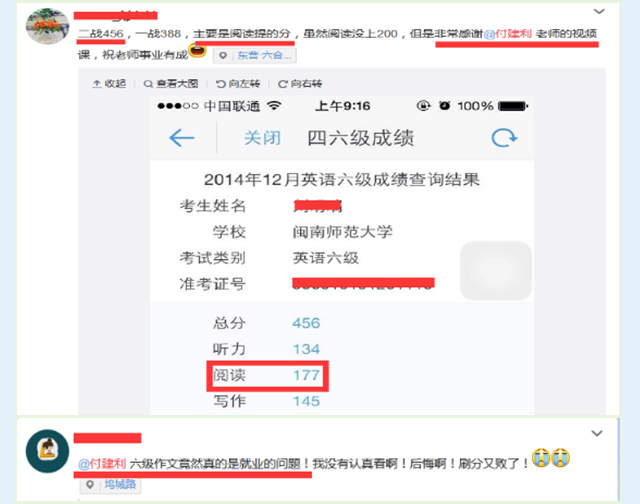This screenshot has width=640, height=504.
Task: Expand the first post's chevron menu
Action: pos(599,11)
